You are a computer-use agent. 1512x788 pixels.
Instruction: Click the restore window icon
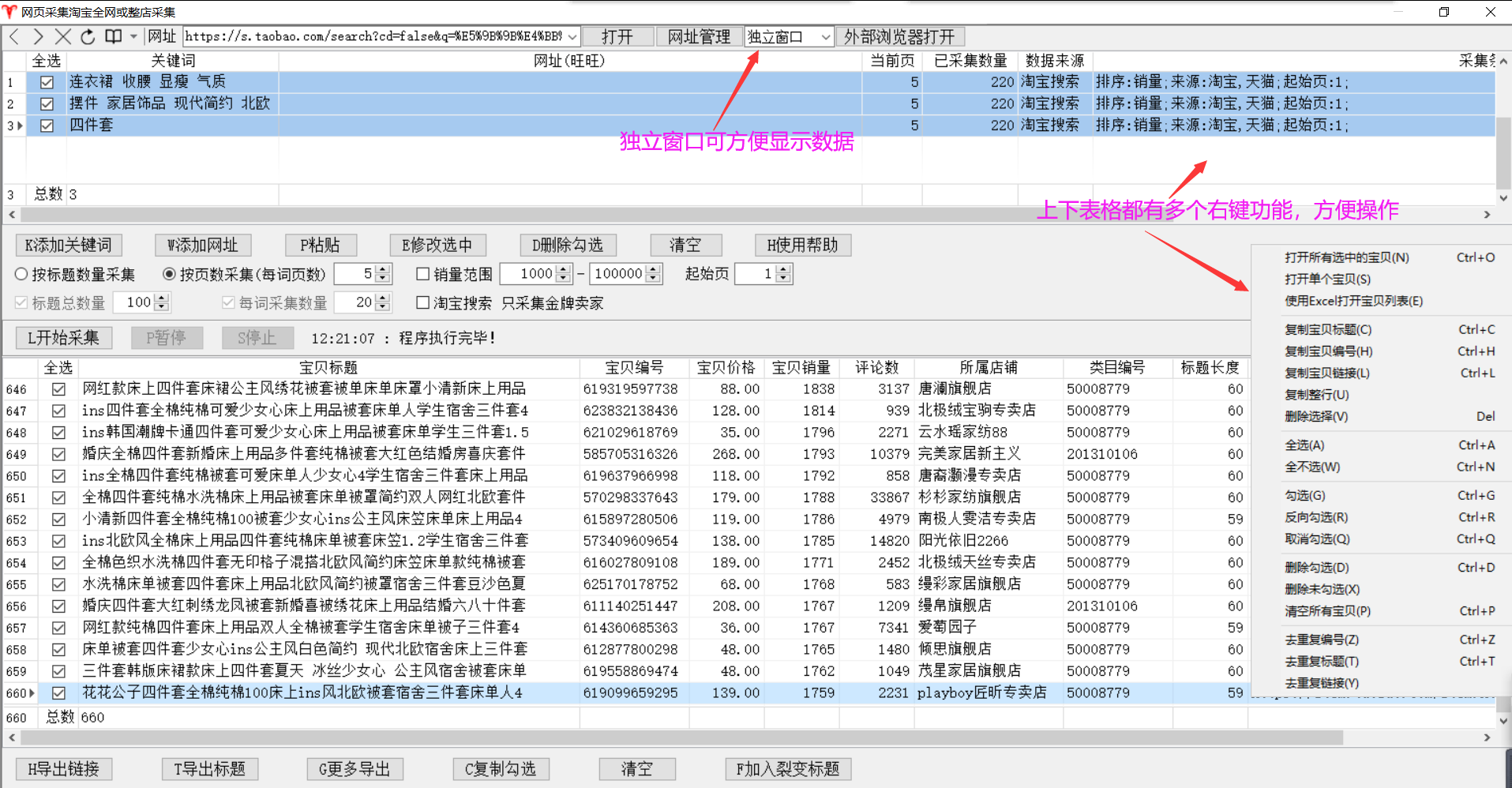tap(1443, 12)
